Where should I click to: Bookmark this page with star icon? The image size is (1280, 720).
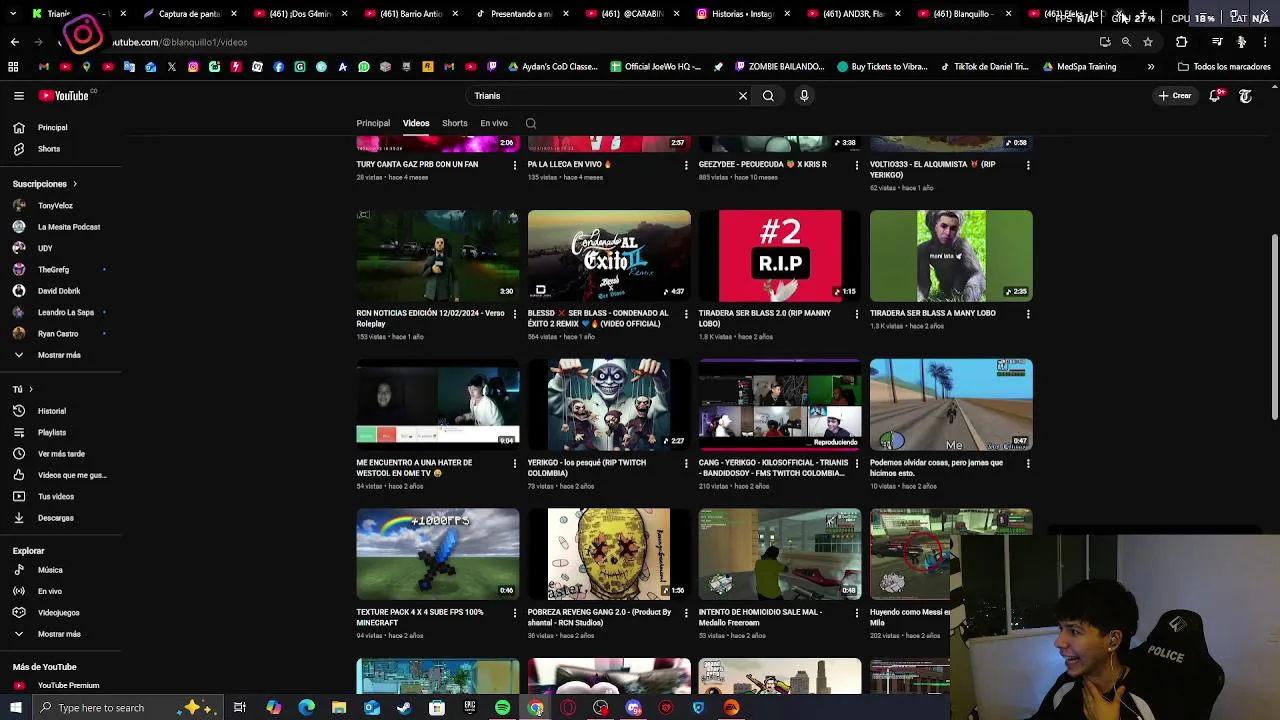coord(1148,42)
